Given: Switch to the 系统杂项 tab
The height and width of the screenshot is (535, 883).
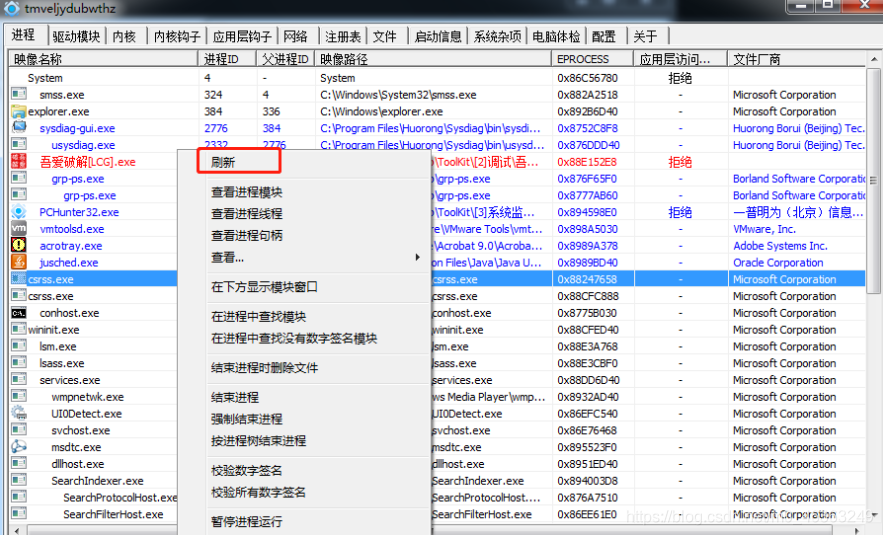Looking at the screenshot, I should [497, 37].
